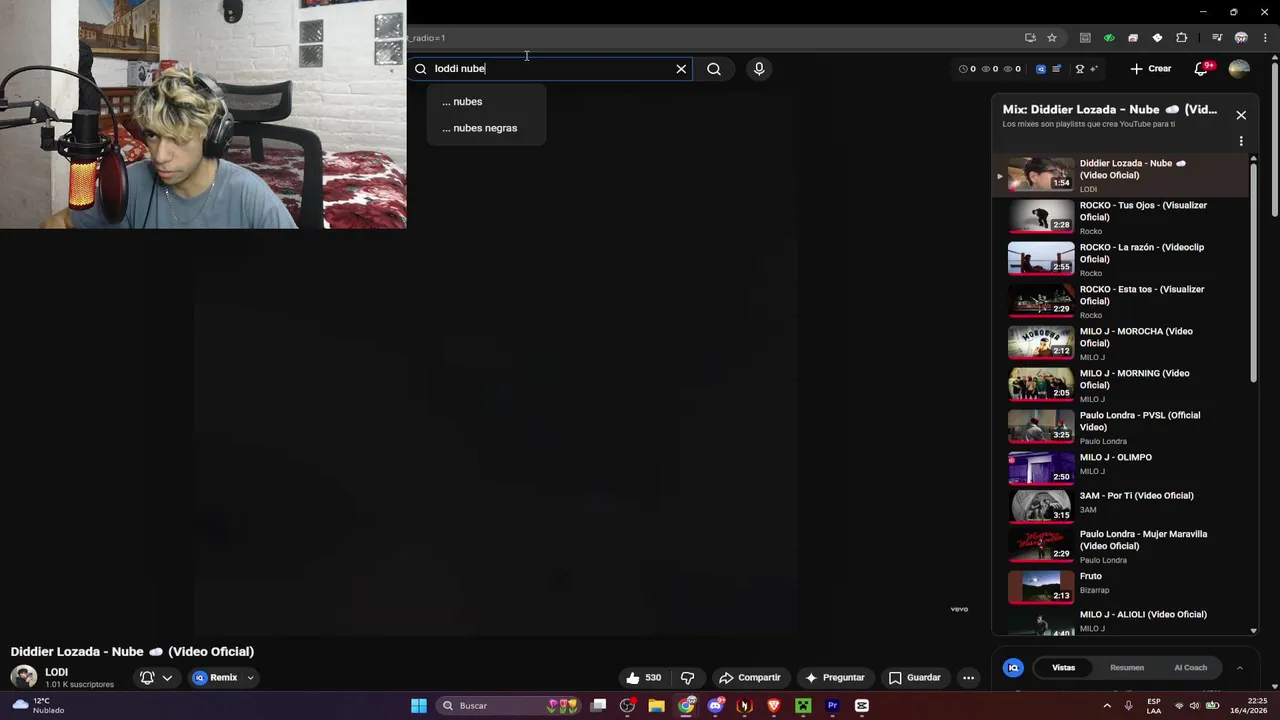
Task: Click the Remix button
Action: [216, 677]
